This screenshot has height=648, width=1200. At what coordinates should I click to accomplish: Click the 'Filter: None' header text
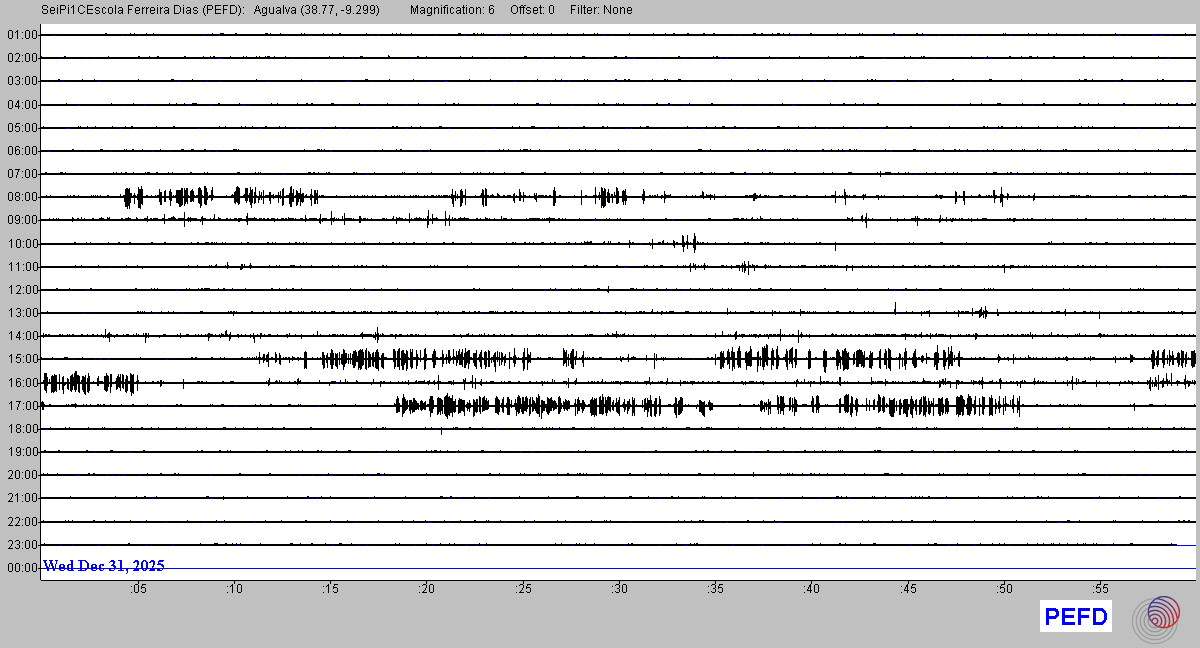(601, 10)
